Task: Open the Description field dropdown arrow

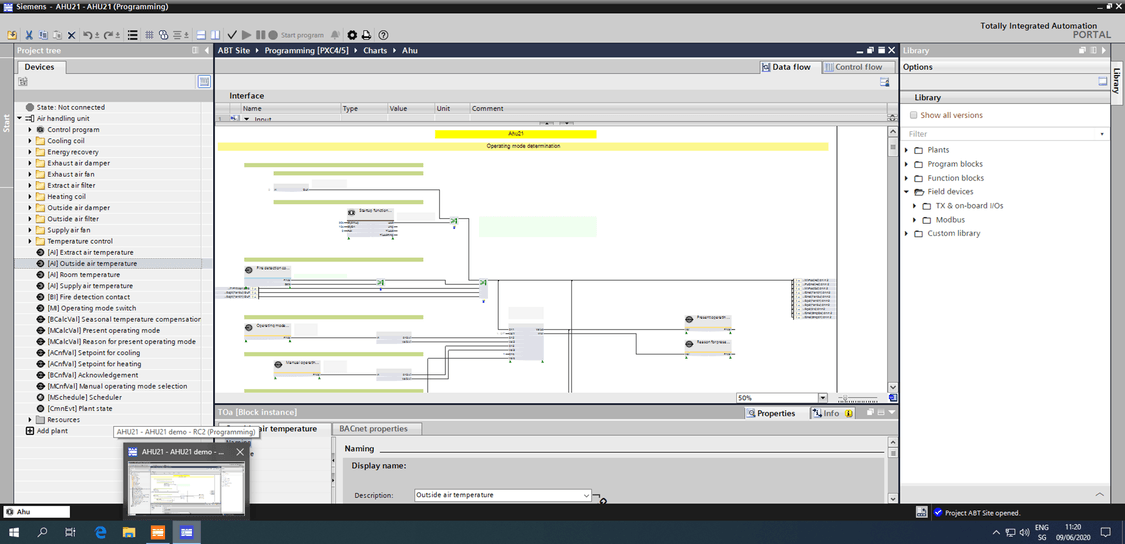Action: 586,495
